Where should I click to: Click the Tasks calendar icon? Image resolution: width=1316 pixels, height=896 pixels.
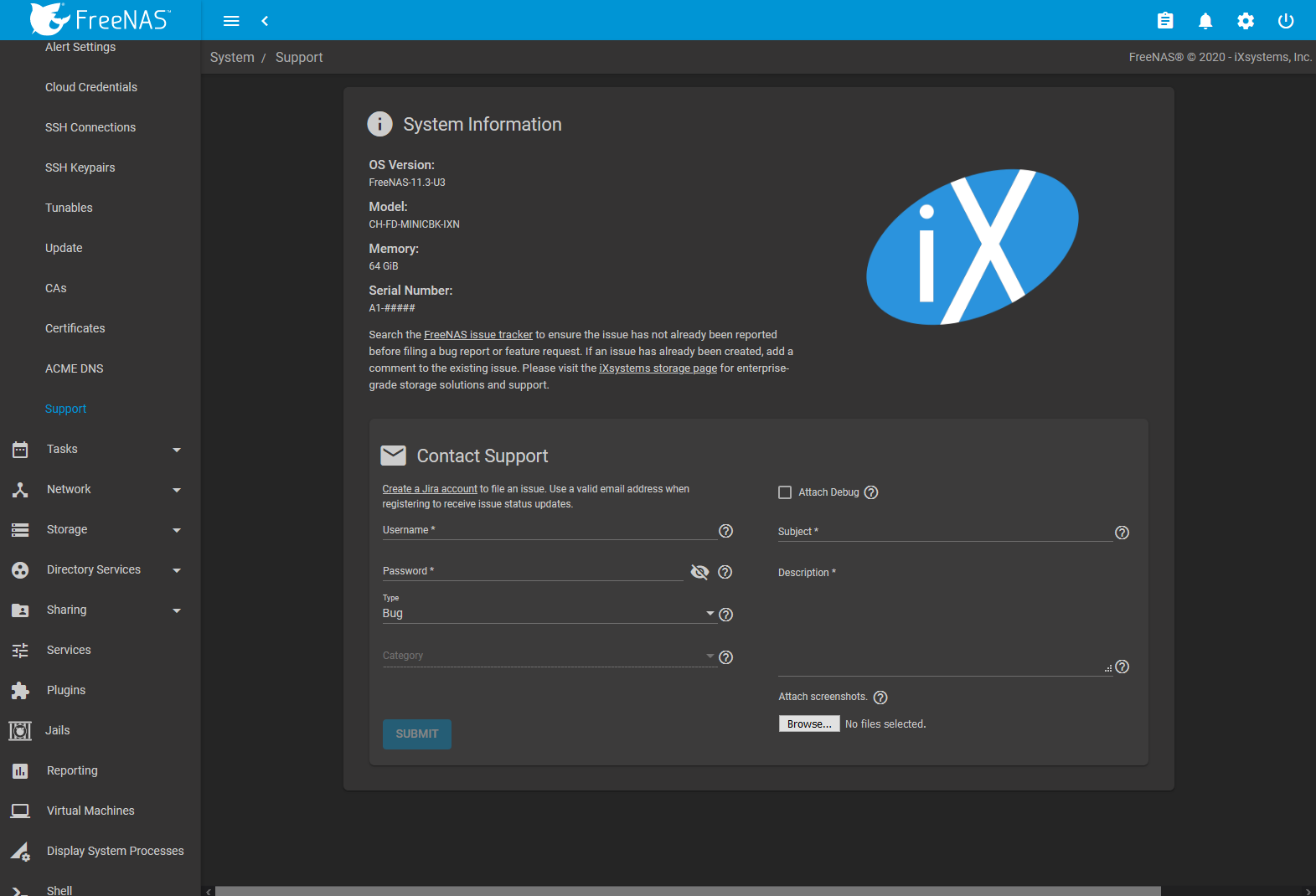coord(20,450)
